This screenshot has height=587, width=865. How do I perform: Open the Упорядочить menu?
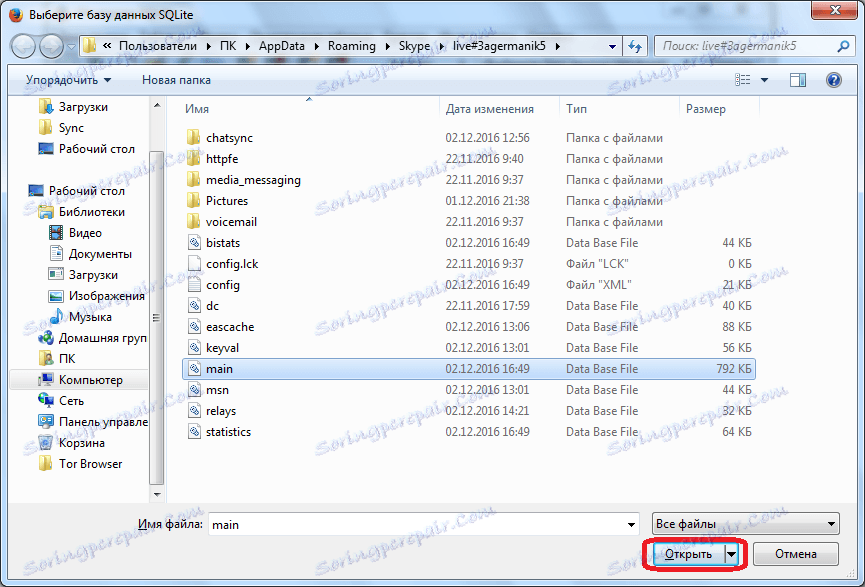point(68,80)
